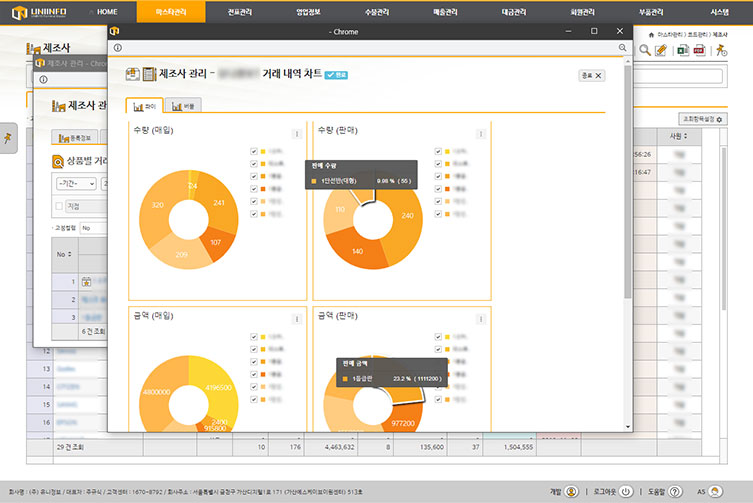Toggle second legend checkbox in 수량 (판매) chart
The height and width of the screenshot is (503, 753).
439,164
